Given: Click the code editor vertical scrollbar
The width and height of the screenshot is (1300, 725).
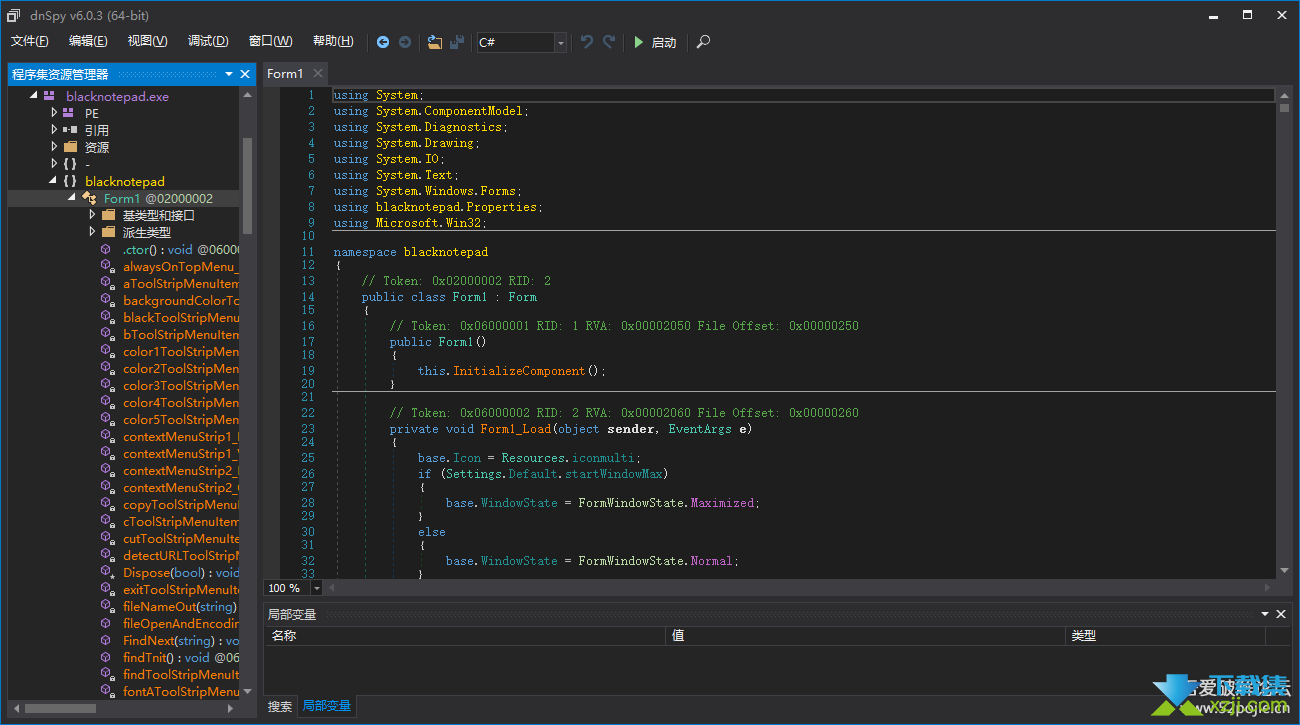Looking at the screenshot, I should (x=1284, y=333).
